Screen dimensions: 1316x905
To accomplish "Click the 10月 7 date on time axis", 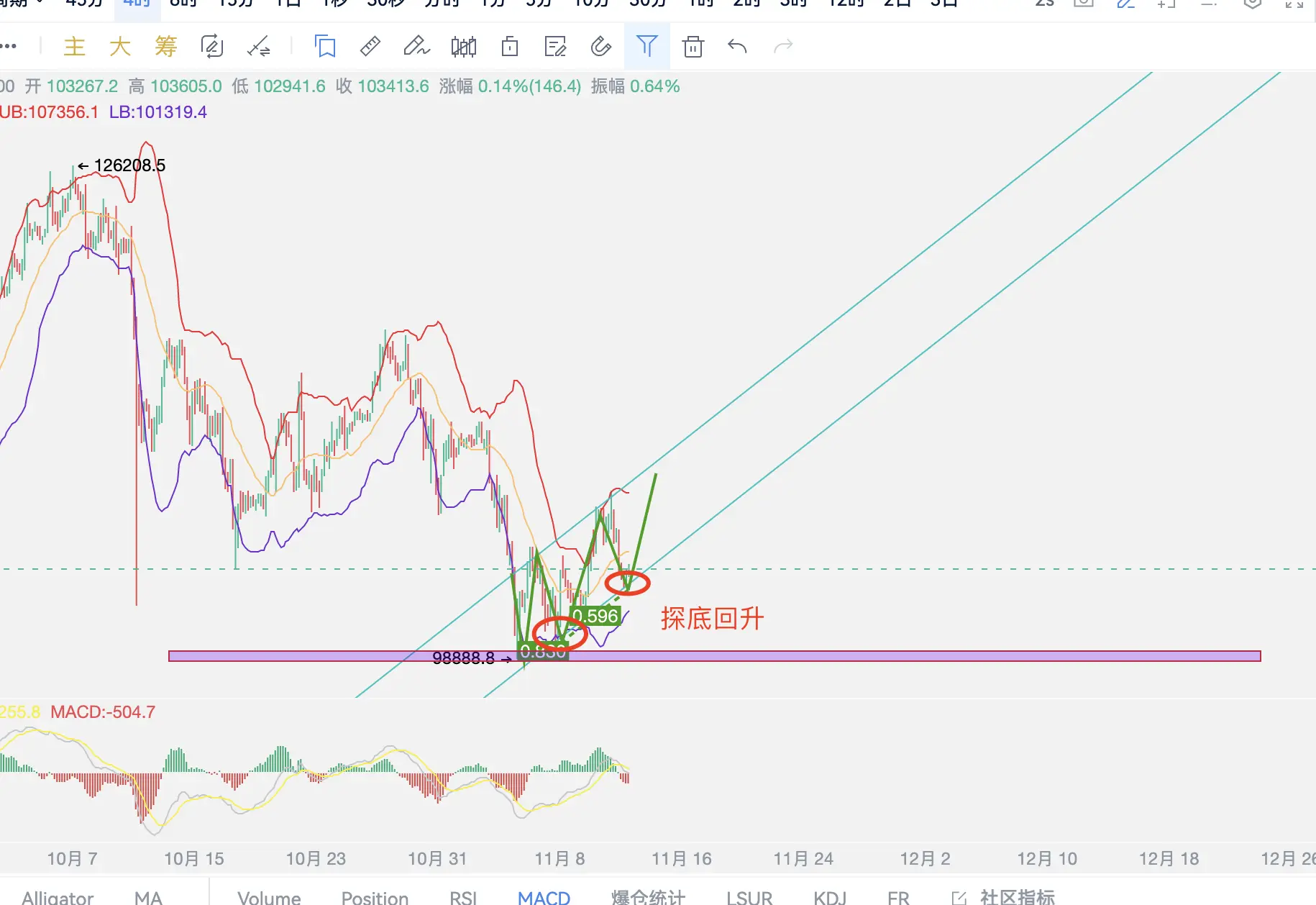I will click(72, 859).
